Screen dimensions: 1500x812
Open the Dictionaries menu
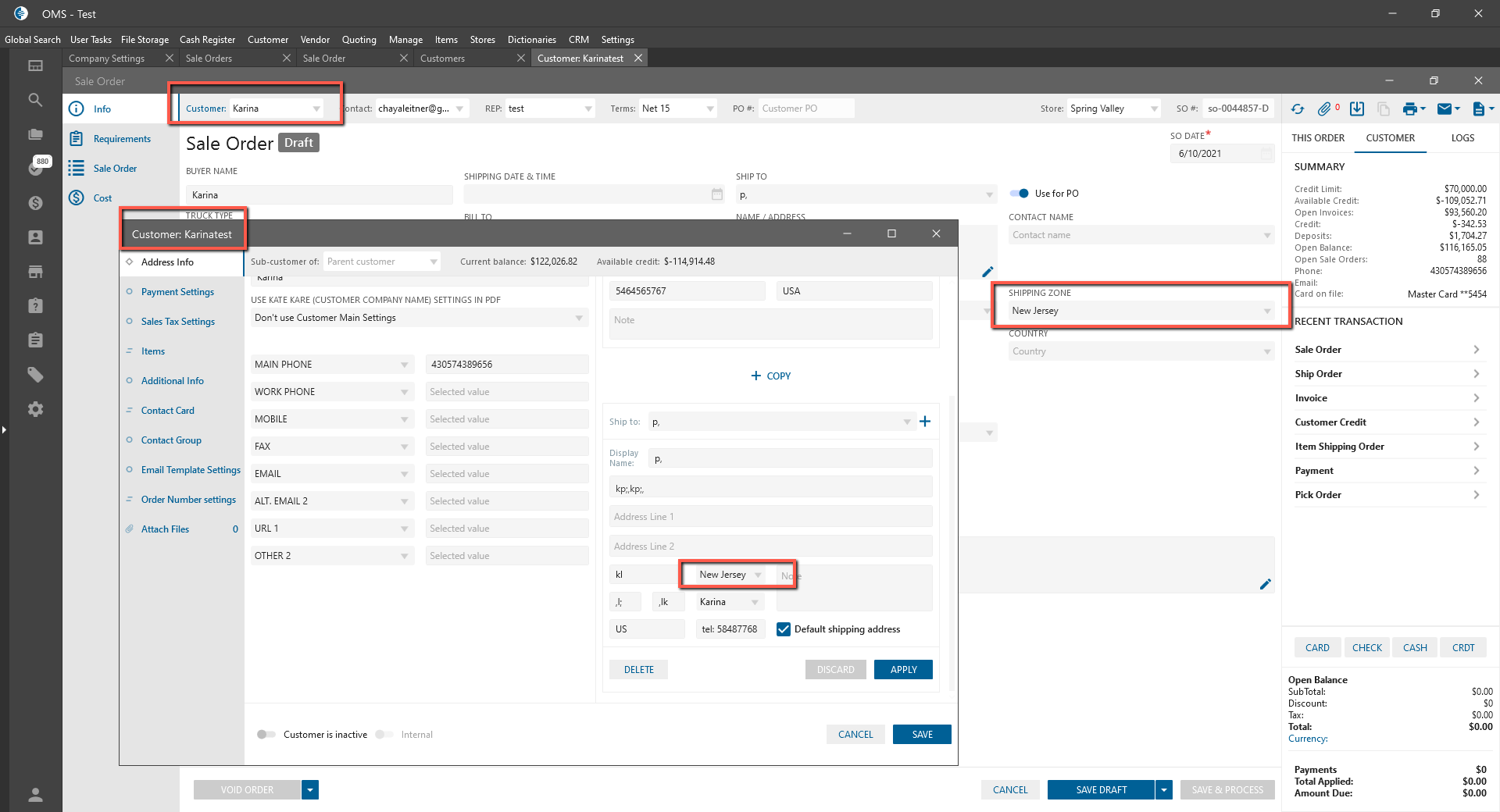click(531, 40)
